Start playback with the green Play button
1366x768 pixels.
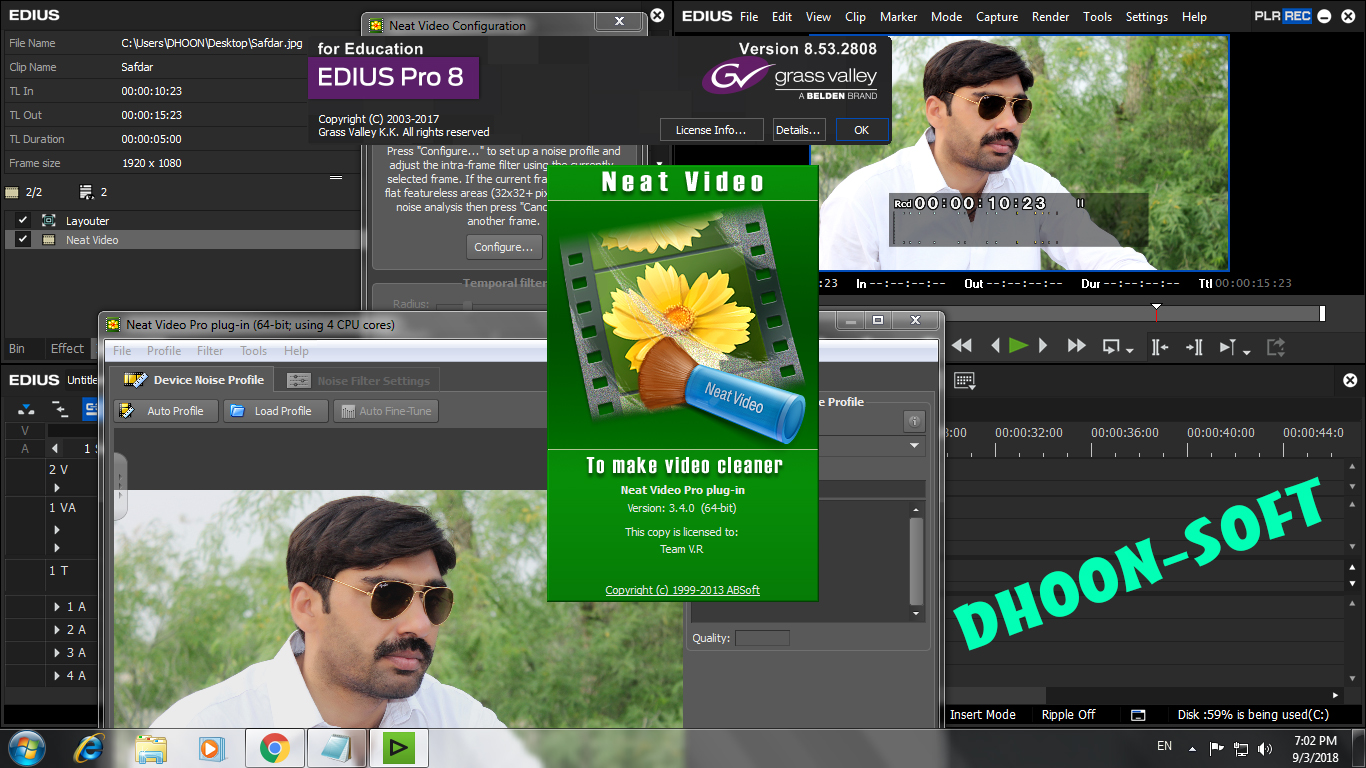1018,346
